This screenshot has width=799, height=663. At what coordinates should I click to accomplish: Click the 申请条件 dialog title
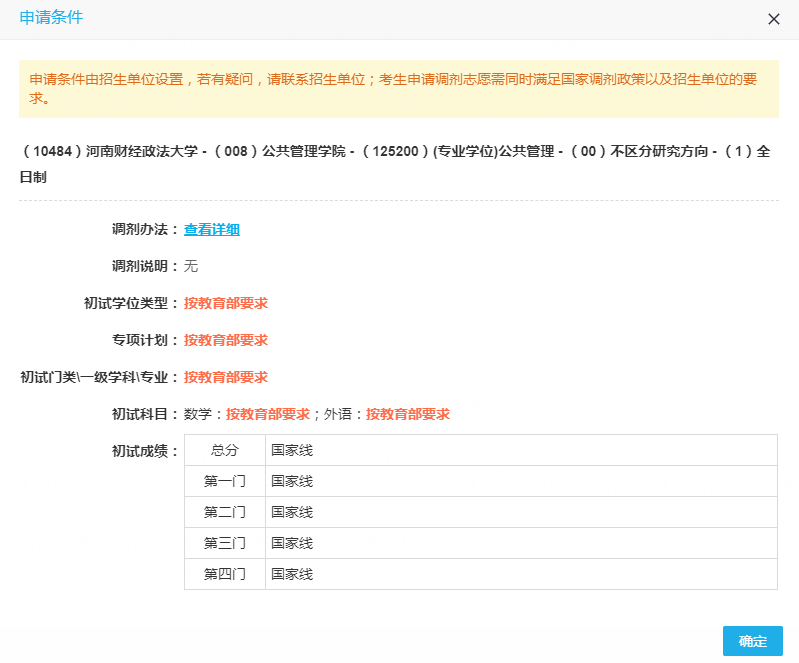point(51,18)
